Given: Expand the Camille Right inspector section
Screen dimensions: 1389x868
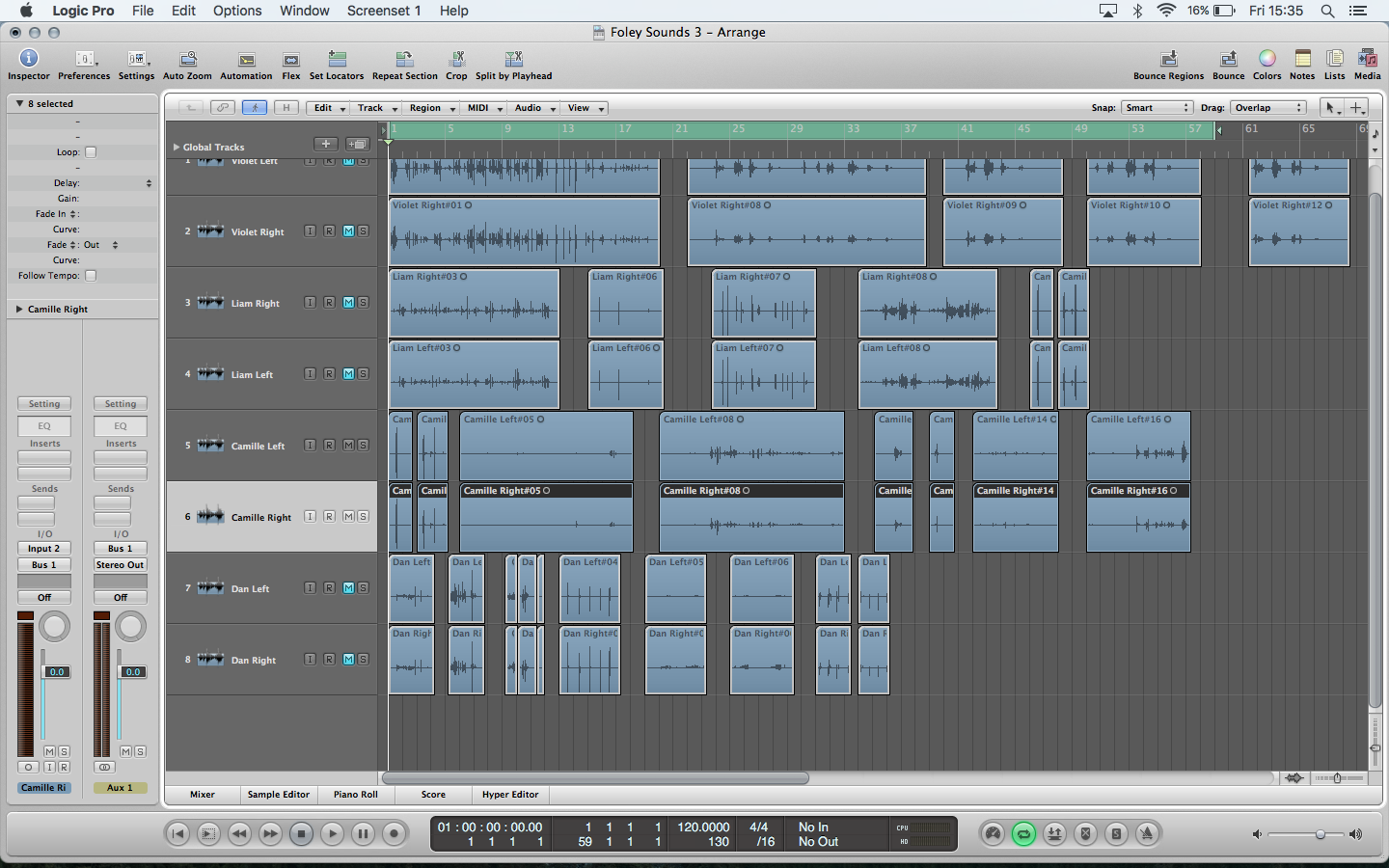Looking at the screenshot, I should pyautogui.click(x=19, y=310).
